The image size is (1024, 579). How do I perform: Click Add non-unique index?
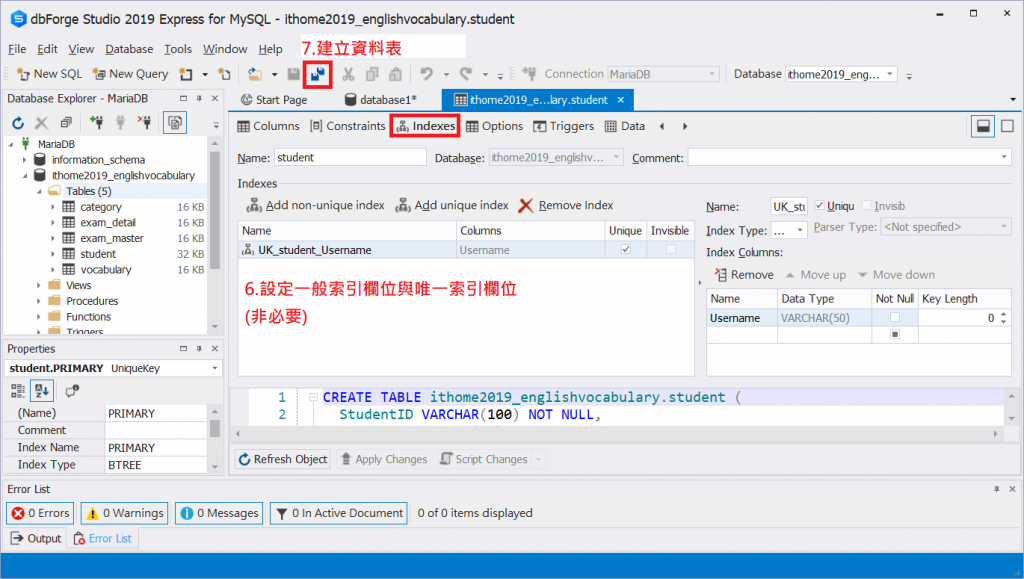coord(315,206)
